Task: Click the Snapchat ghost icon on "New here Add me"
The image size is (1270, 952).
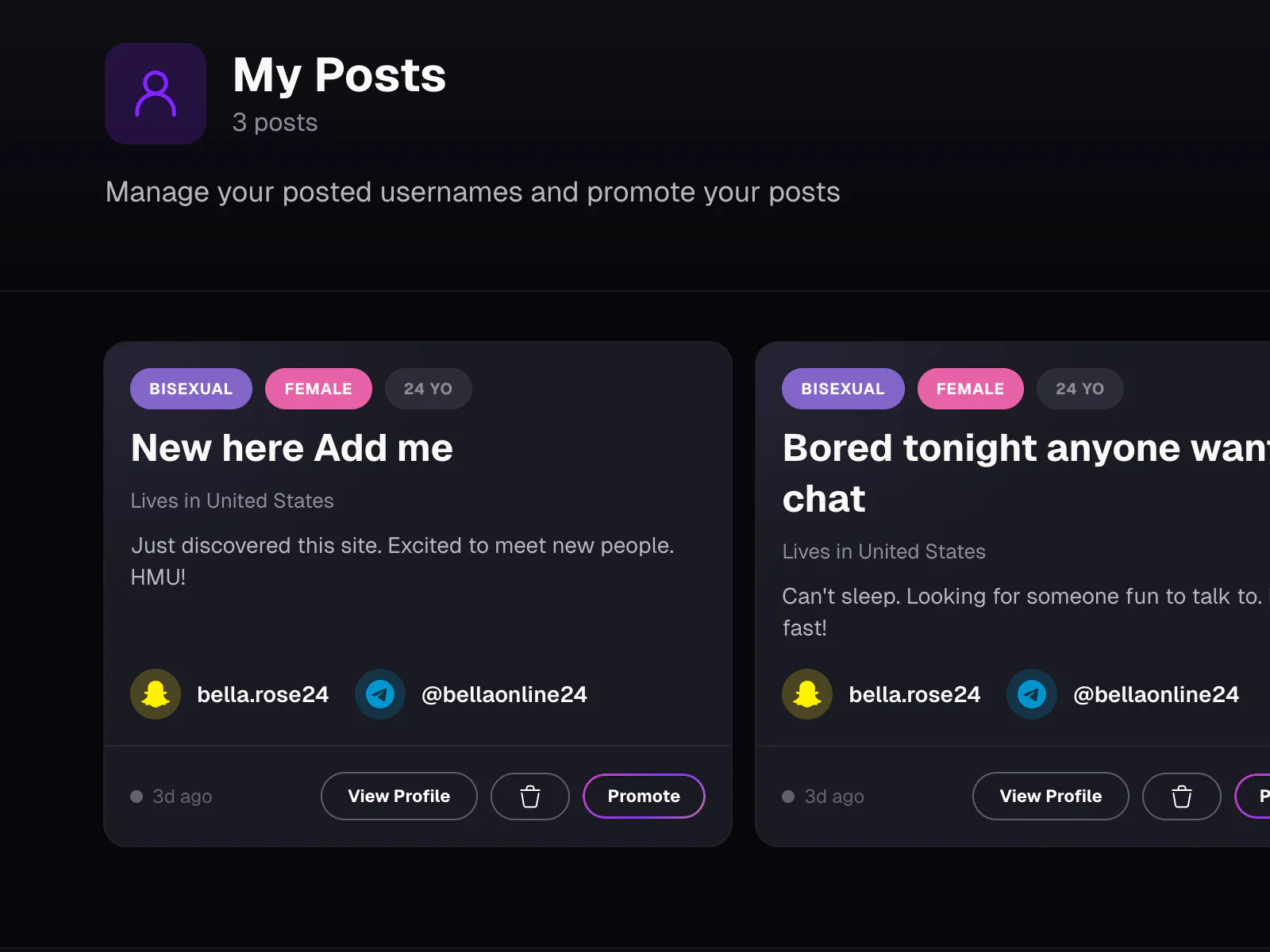Action: 156,694
